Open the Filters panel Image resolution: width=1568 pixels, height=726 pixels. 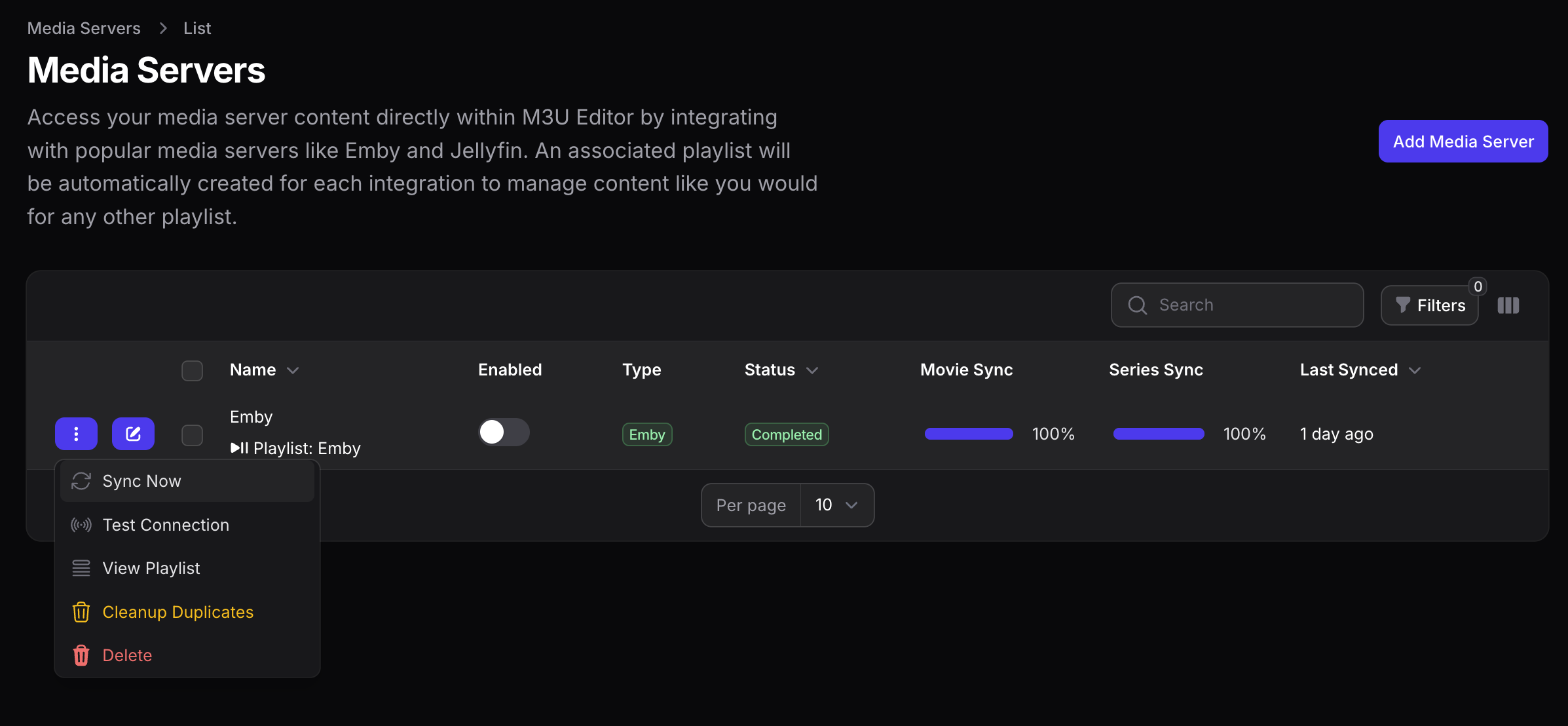click(x=1430, y=305)
